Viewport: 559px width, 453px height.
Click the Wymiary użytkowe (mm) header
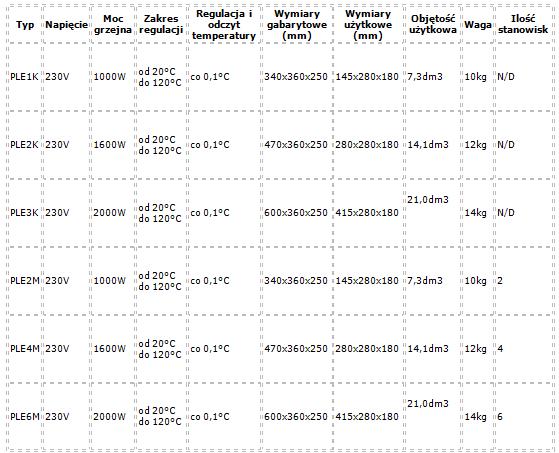(368, 25)
